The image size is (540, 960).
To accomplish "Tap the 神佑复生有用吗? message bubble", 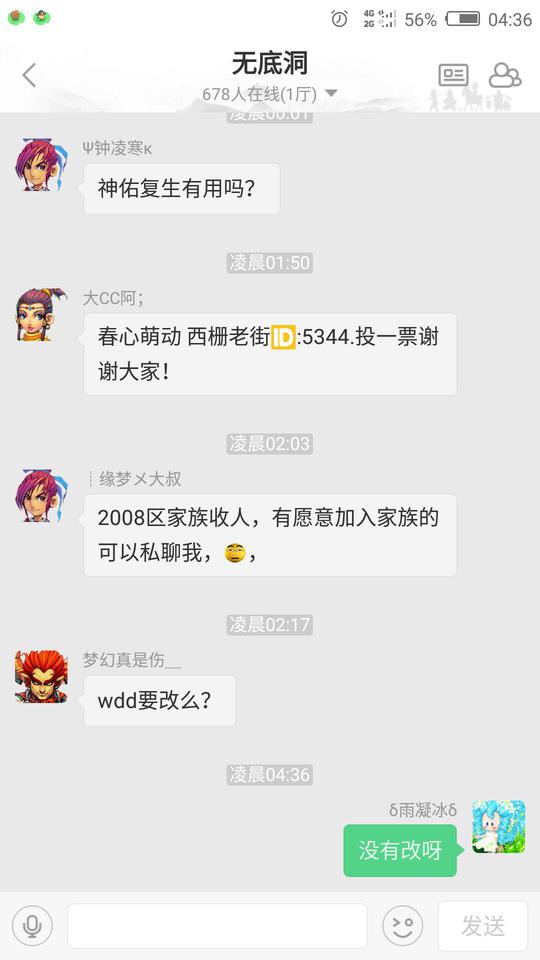I will point(182,189).
